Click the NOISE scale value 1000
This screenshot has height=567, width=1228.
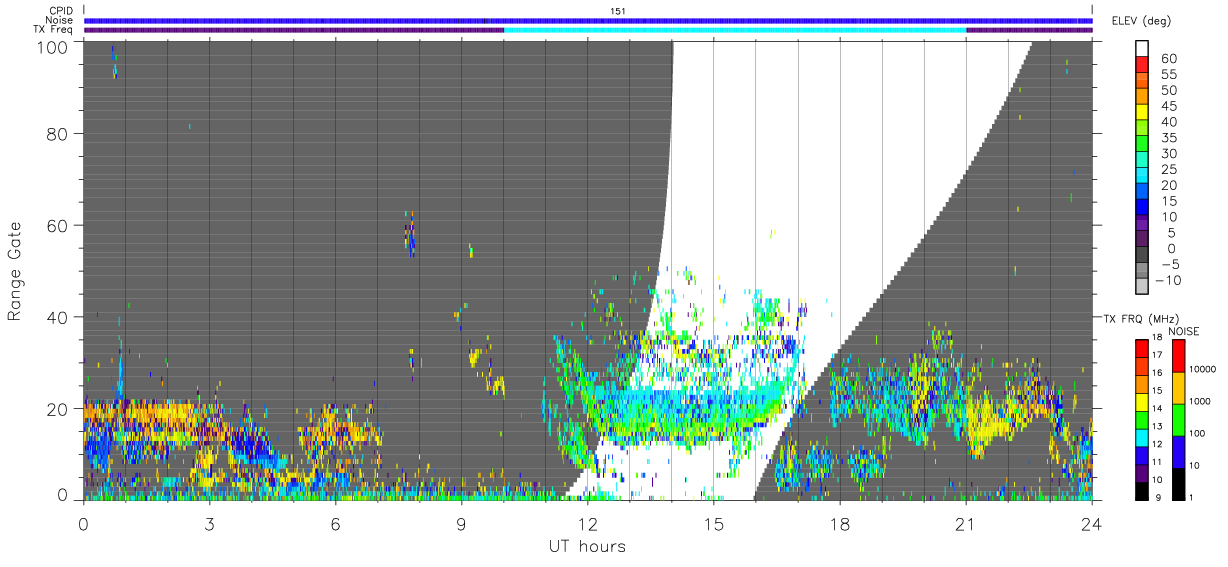coord(1199,401)
